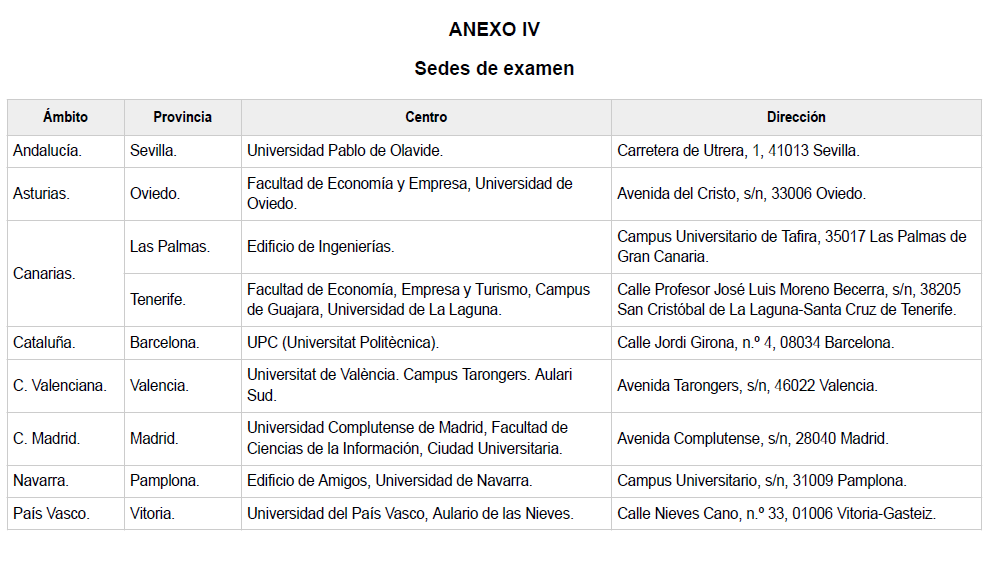Screen dimensions: 985x577
Task: Click the ANEXO IV heading
Action: (x=494, y=30)
